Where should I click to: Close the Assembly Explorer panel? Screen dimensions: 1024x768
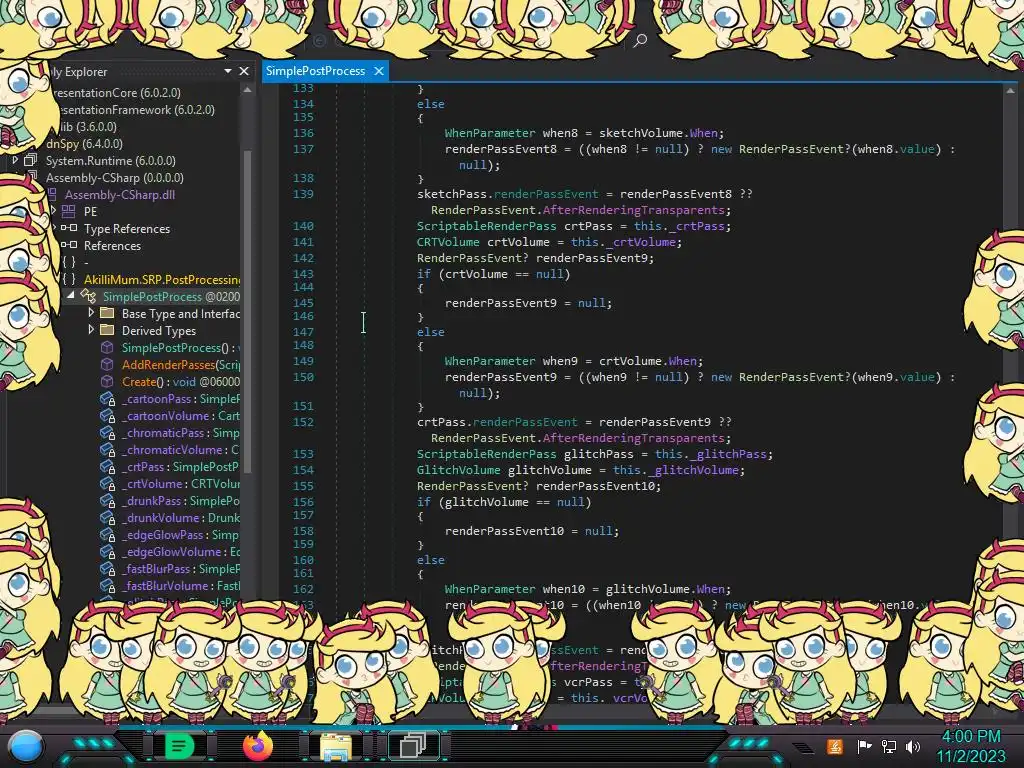[x=244, y=71]
